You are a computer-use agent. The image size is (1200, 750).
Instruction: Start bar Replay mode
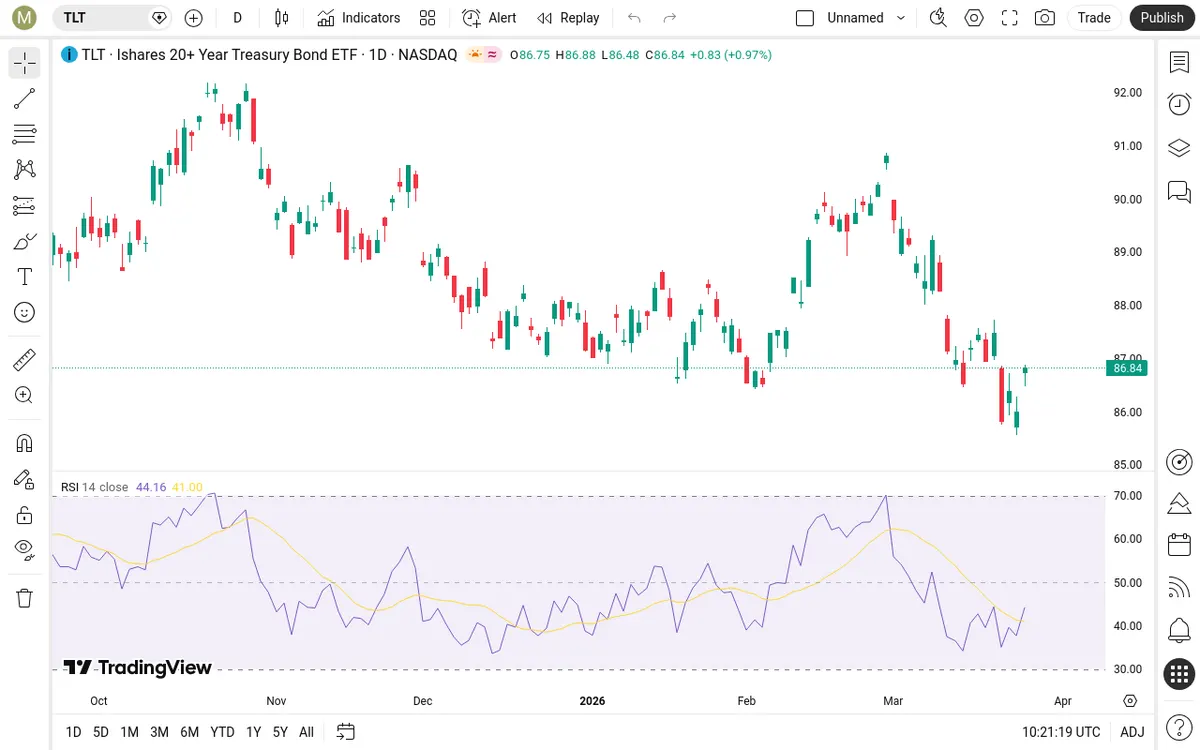(569, 18)
